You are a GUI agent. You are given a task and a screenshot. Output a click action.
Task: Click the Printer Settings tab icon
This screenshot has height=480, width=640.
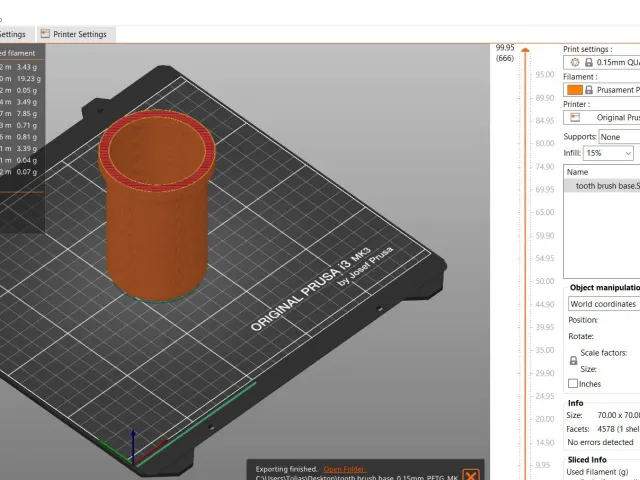(x=45, y=34)
